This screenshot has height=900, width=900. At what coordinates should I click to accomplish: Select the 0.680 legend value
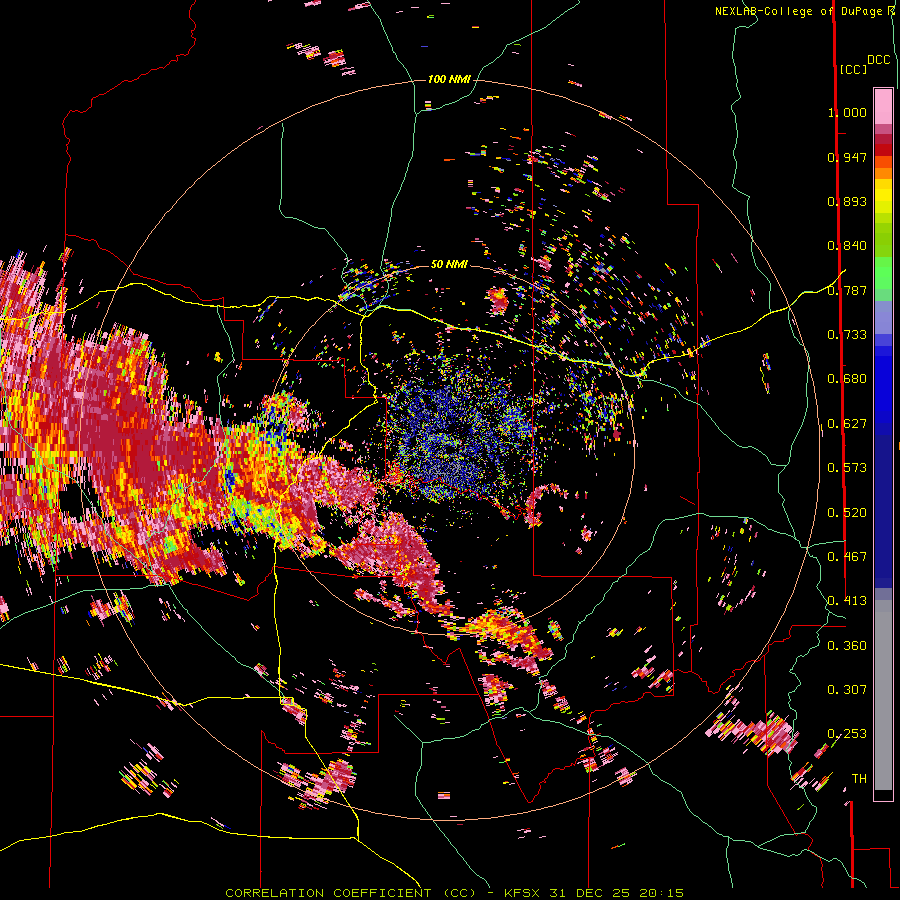(847, 379)
